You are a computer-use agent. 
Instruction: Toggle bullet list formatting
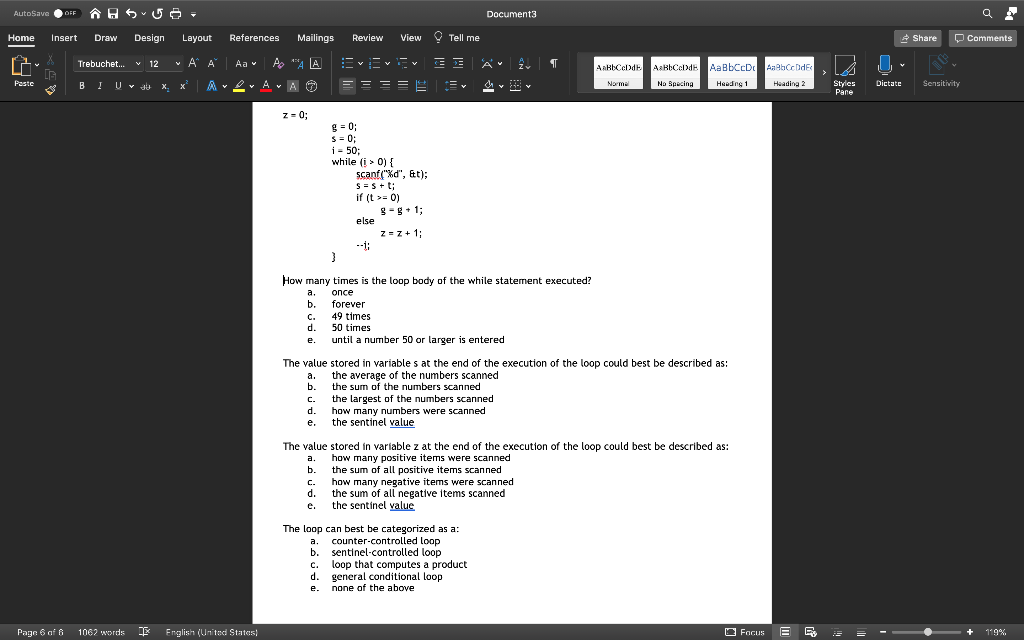tap(345, 63)
